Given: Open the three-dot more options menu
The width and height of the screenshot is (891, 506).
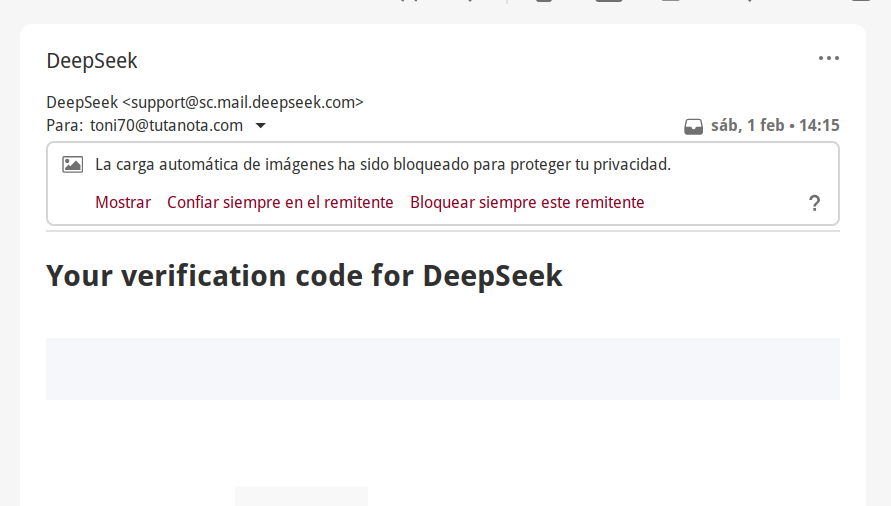Looking at the screenshot, I should pyautogui.click(x=828, y=58).
